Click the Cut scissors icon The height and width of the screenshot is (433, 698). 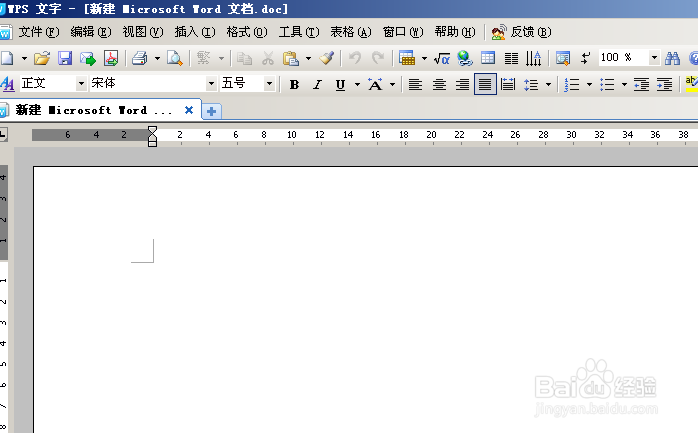point(268,58)
